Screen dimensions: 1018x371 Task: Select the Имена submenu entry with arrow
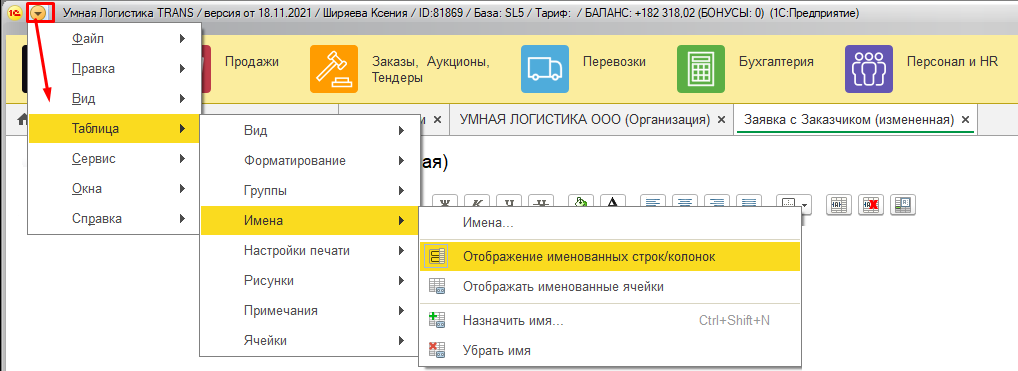309,221
